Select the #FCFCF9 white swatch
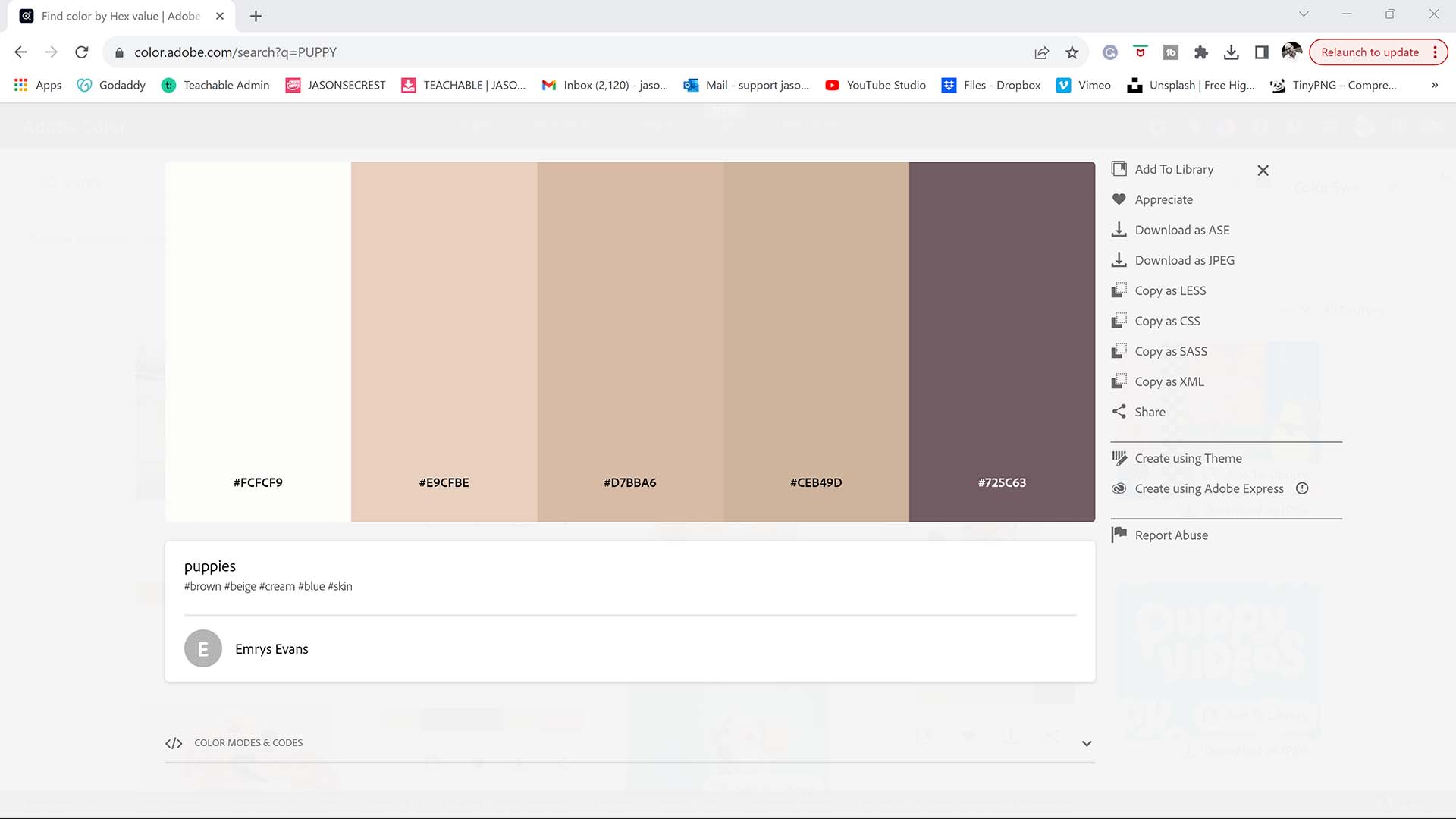 click(258, 341)
